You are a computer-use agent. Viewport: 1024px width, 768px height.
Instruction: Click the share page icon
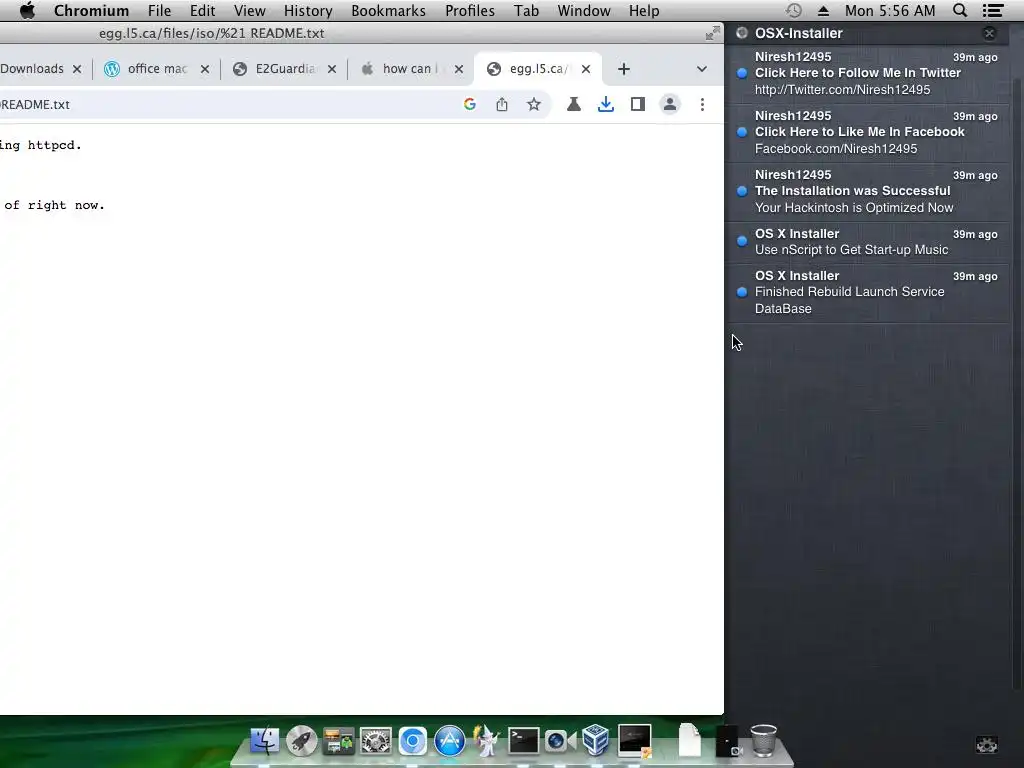point(502,104)
